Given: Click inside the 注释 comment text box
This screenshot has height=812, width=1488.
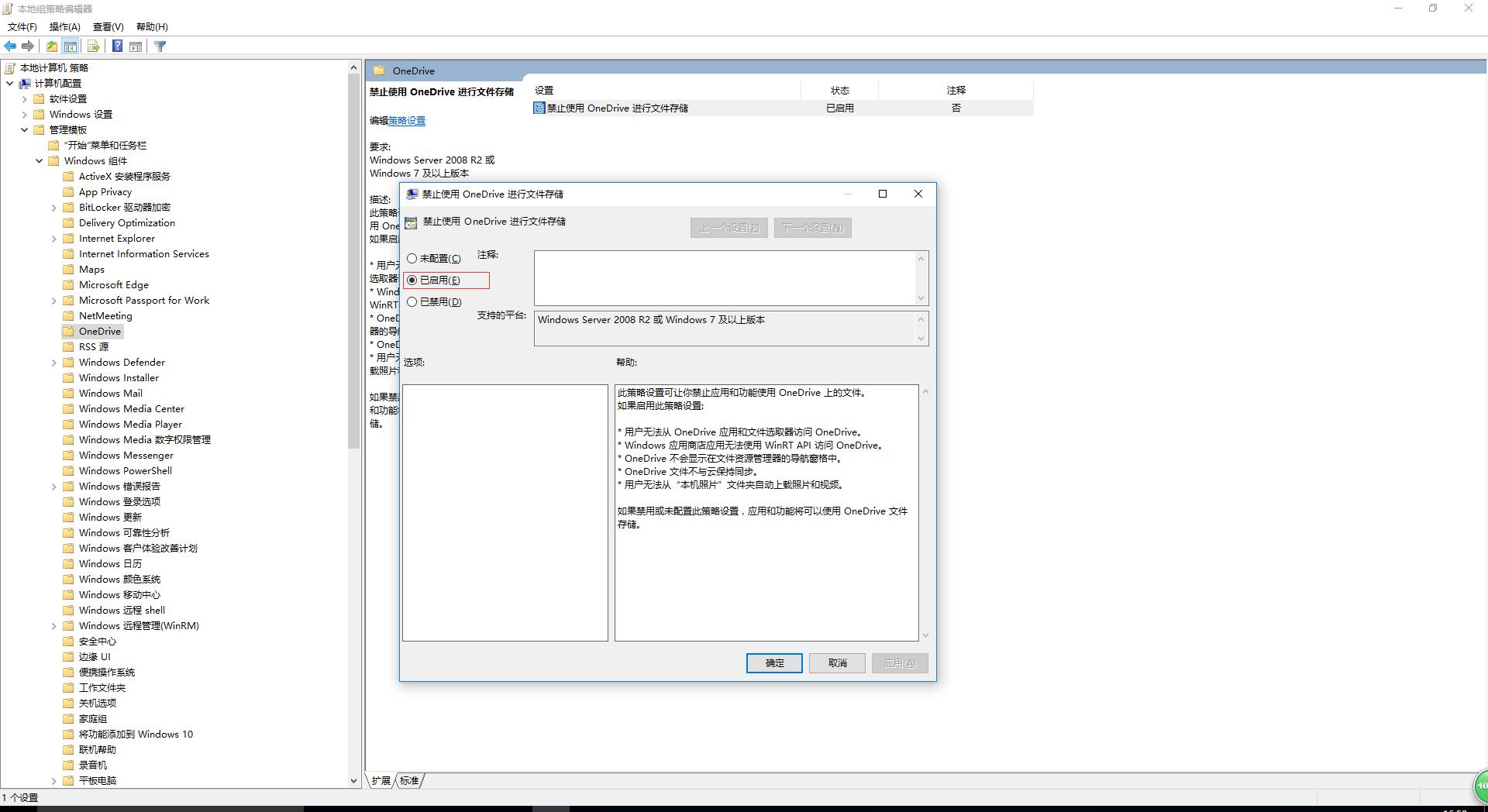Looking at the screenshot, I should tap(725, 278).
